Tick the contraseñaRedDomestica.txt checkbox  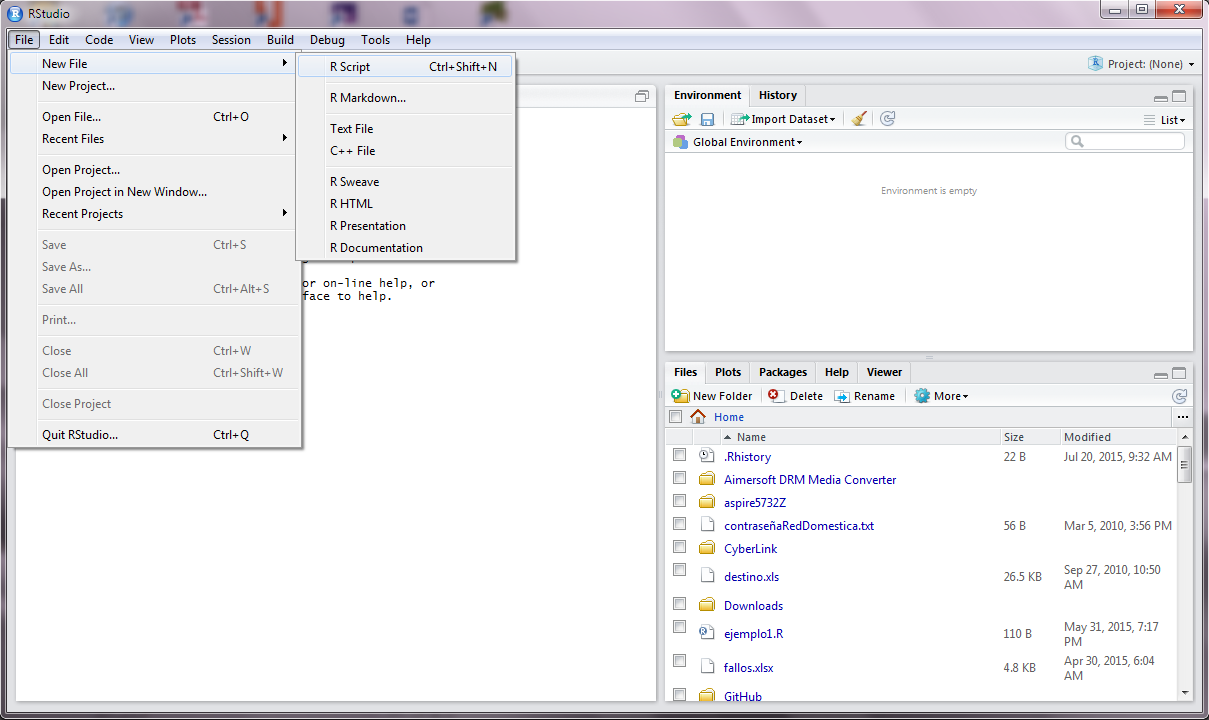point(679,523)
